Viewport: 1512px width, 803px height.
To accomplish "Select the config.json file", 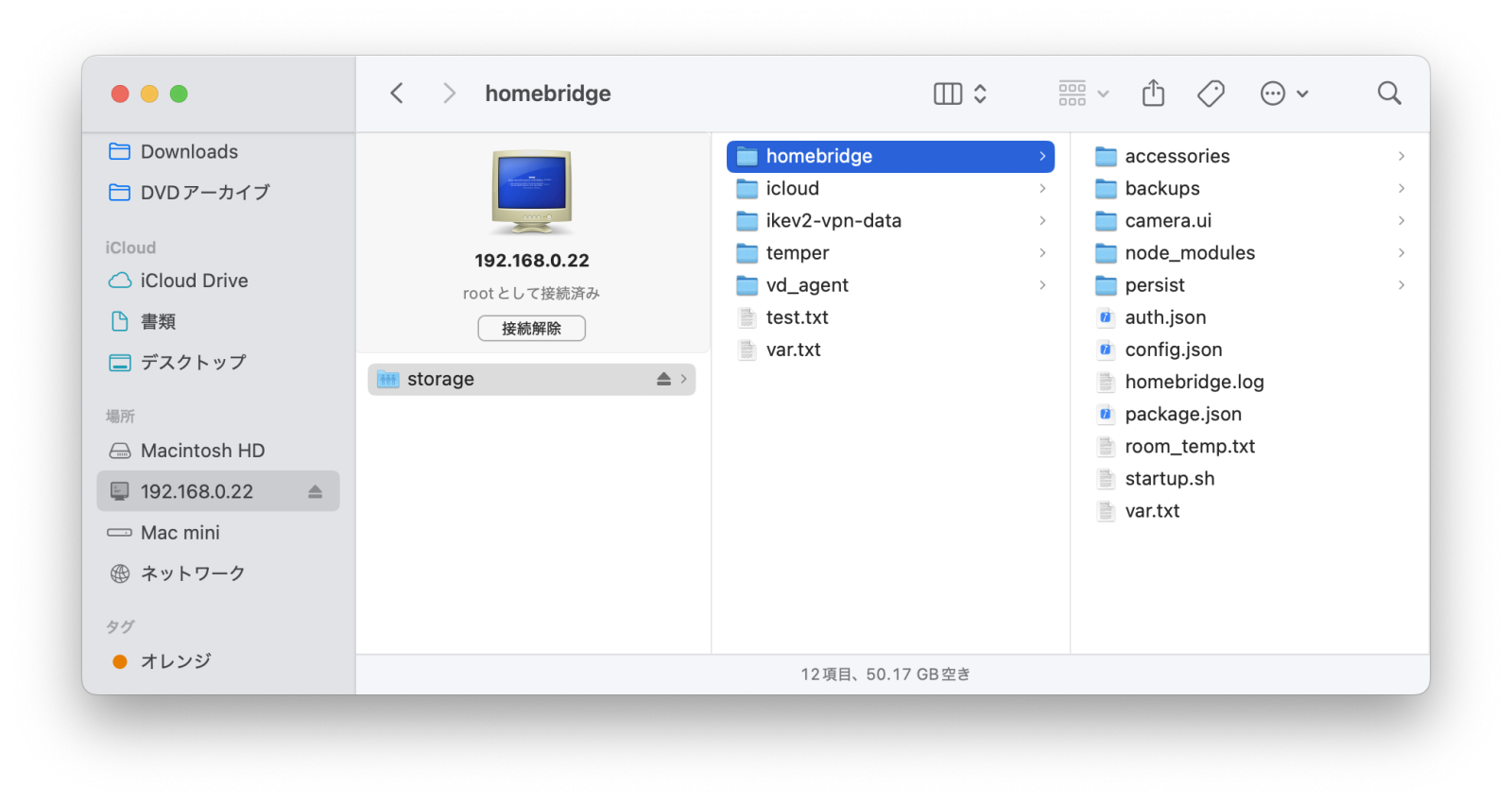I will 1173,350.
